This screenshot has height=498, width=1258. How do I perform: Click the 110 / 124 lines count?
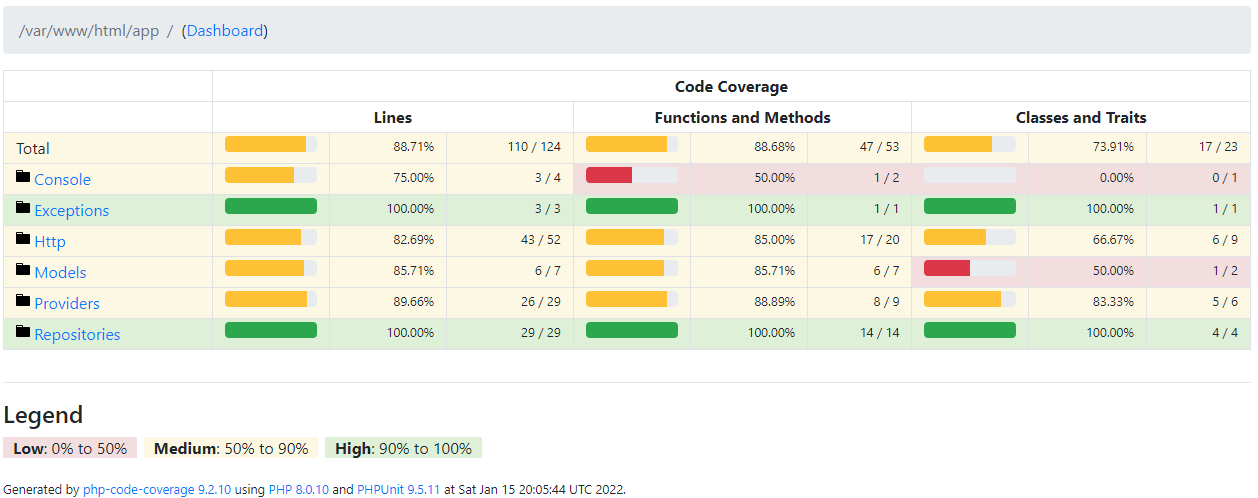tap(534, 147)
